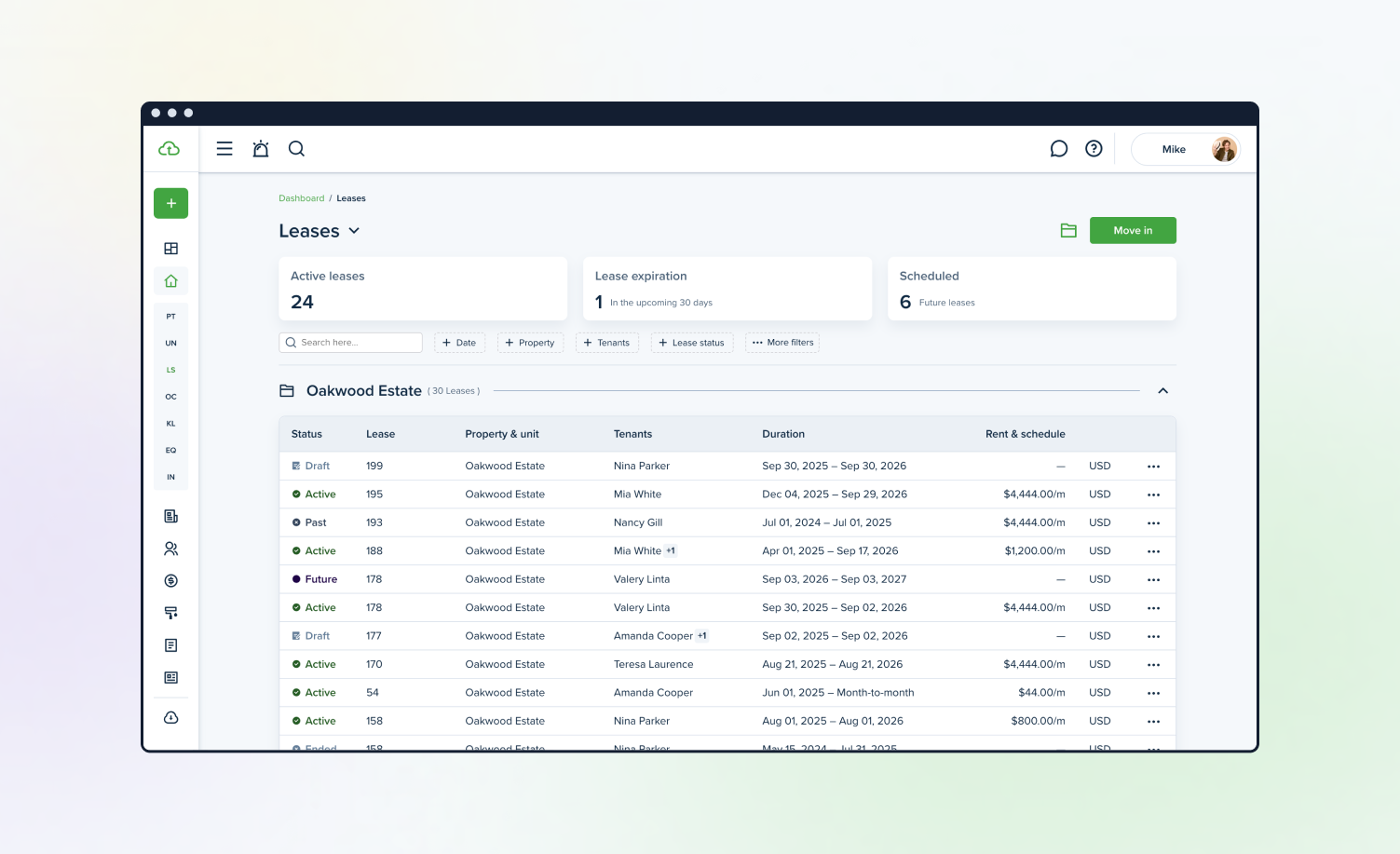This screenshot has width=1400, height=854.
Task: Open the chat messages icon
Action: coord(1058,149)
